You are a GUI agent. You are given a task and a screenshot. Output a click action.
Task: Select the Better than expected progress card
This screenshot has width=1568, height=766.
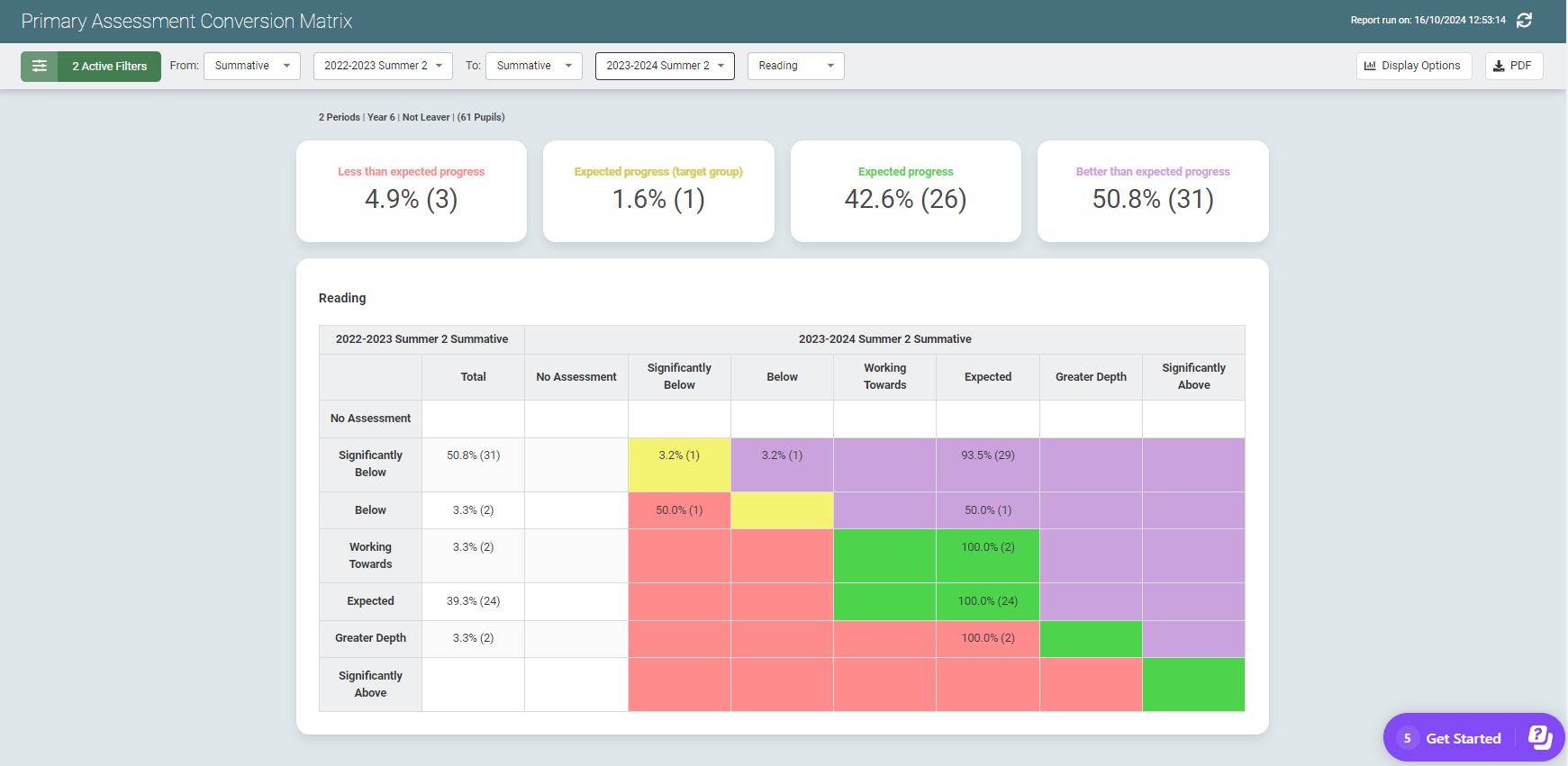coord(1153,191)
